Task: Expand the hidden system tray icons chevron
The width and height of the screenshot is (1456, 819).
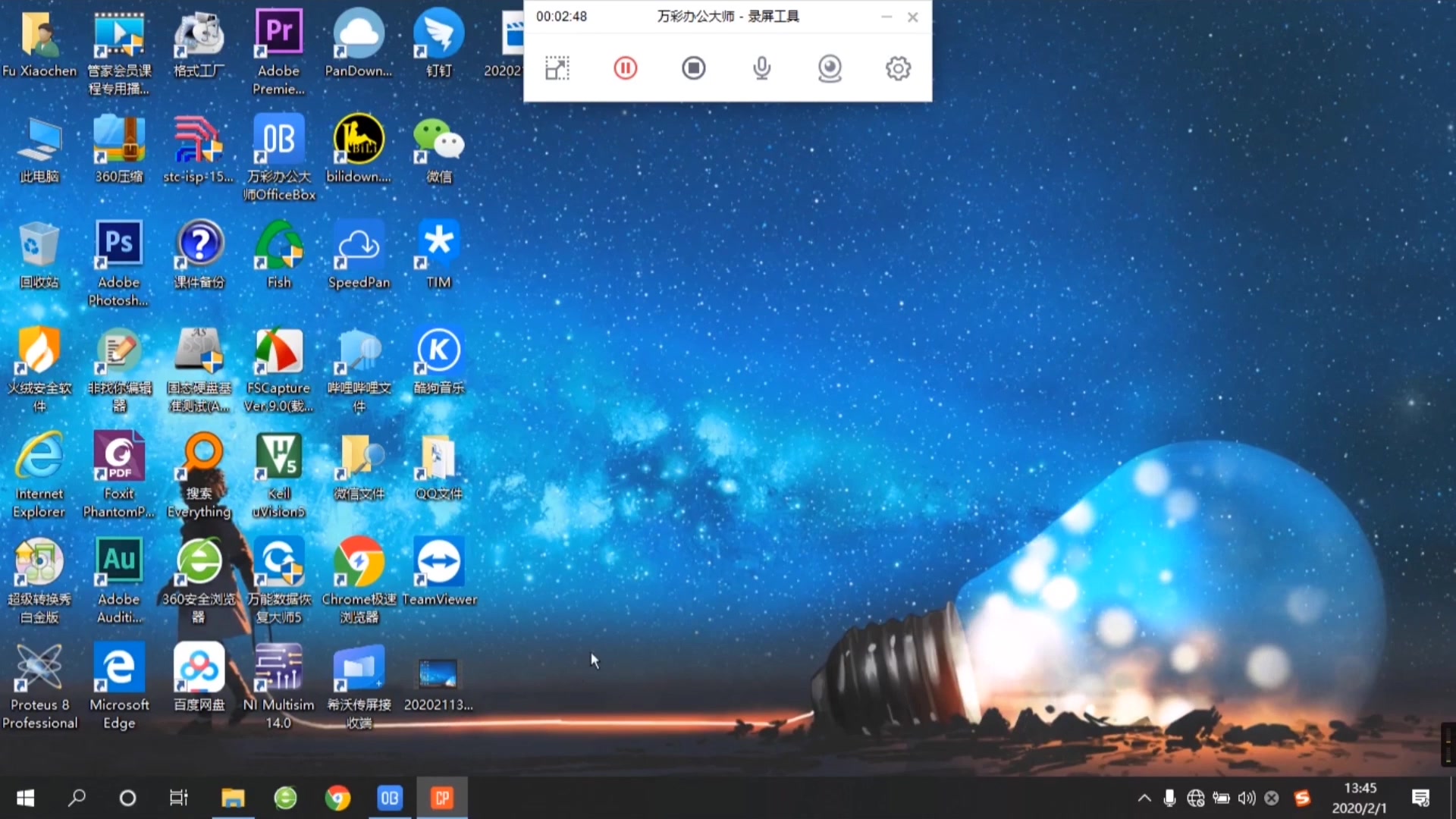Action: point(1144,798)
